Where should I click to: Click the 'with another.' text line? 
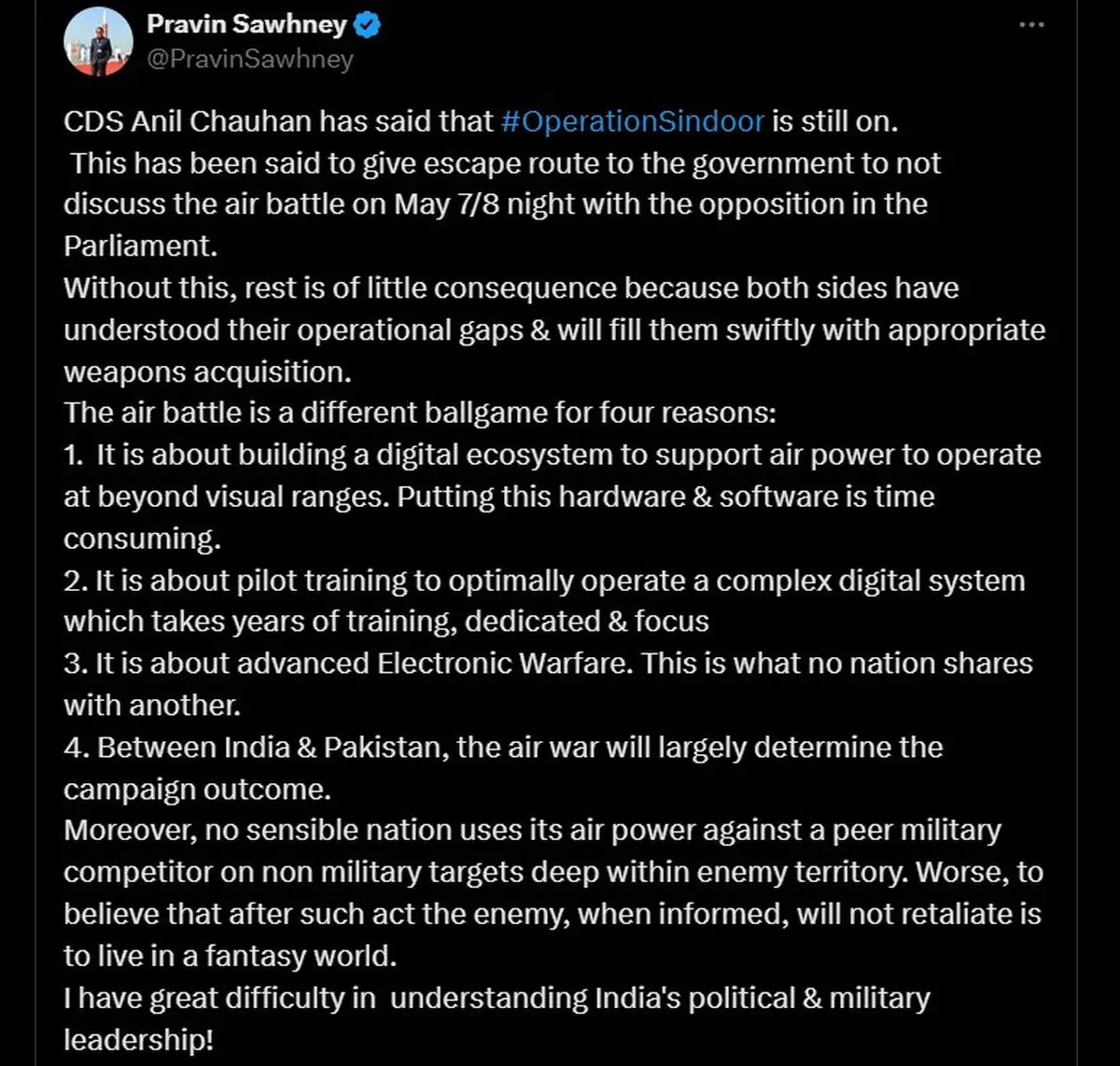point(152,706)
